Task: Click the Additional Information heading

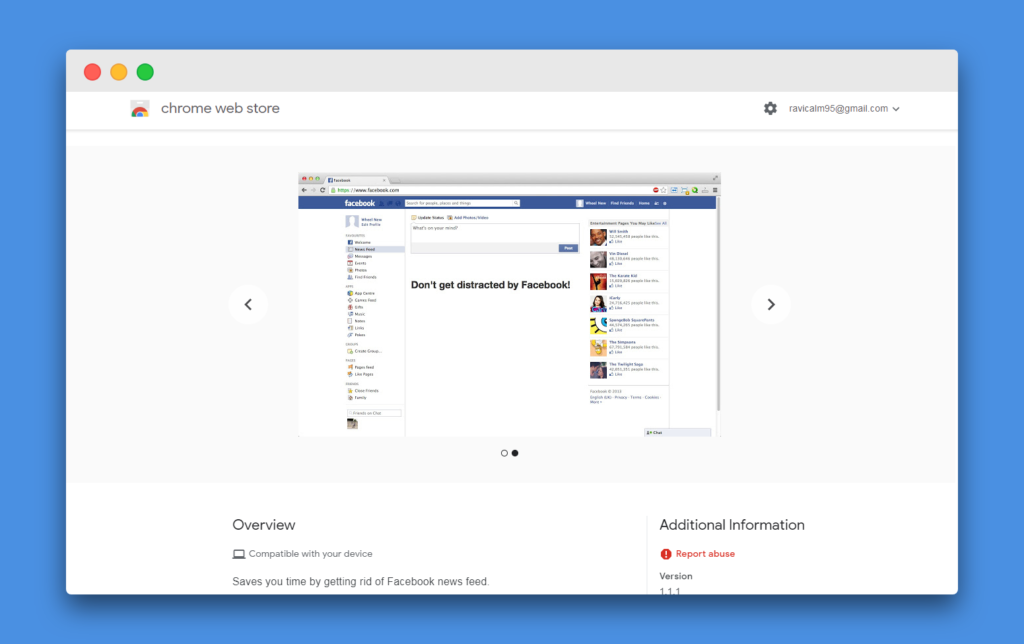Action: [x=731, y=525]
